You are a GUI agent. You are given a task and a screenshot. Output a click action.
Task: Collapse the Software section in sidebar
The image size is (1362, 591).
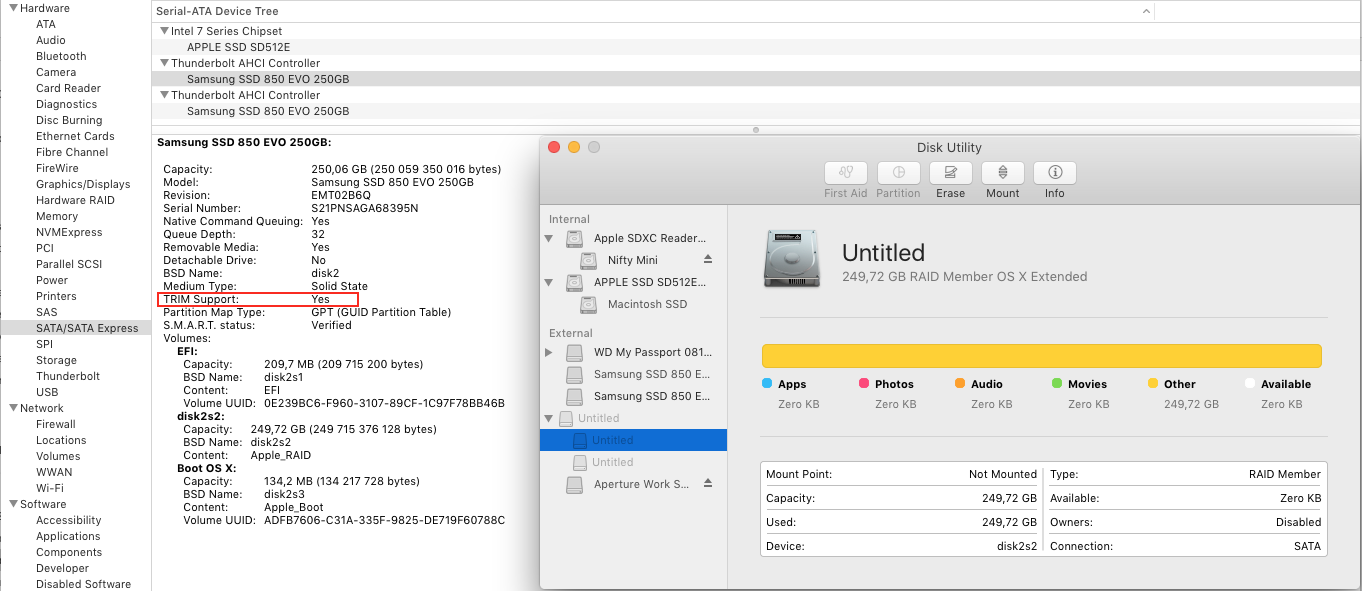click(12, 504)
